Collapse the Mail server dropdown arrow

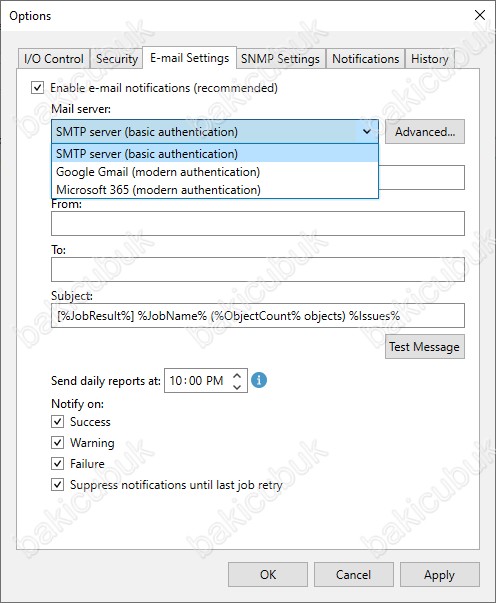(x=367, y=132)
